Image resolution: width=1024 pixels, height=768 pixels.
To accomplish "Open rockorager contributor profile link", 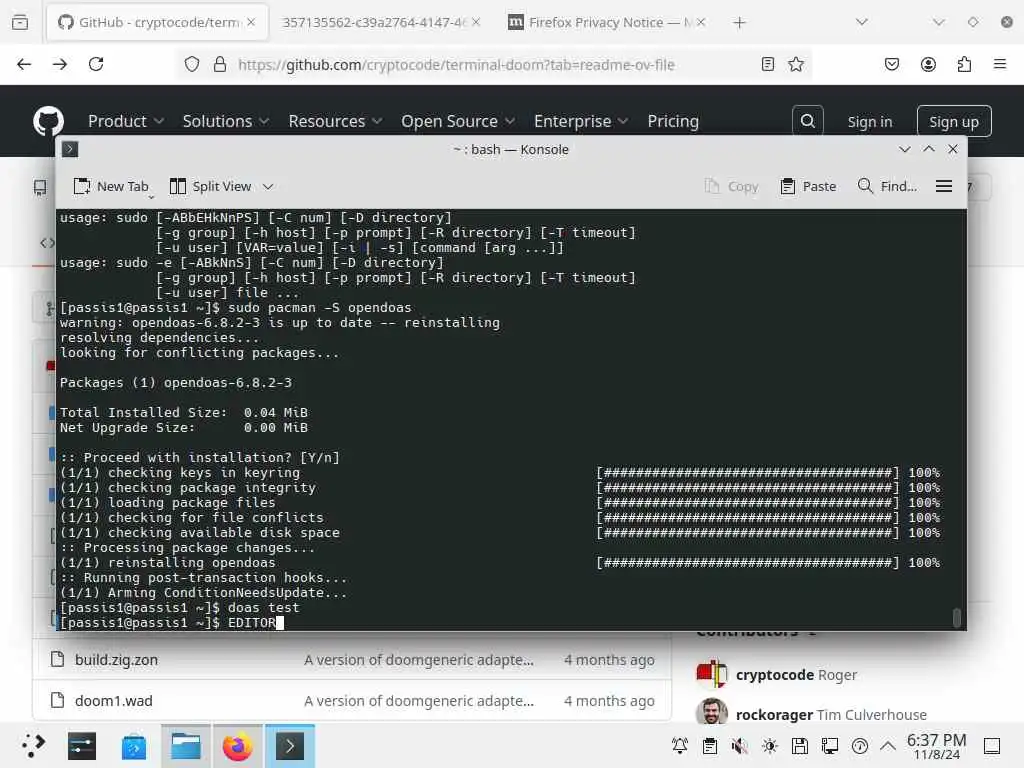I will click(x=775, y=715).
